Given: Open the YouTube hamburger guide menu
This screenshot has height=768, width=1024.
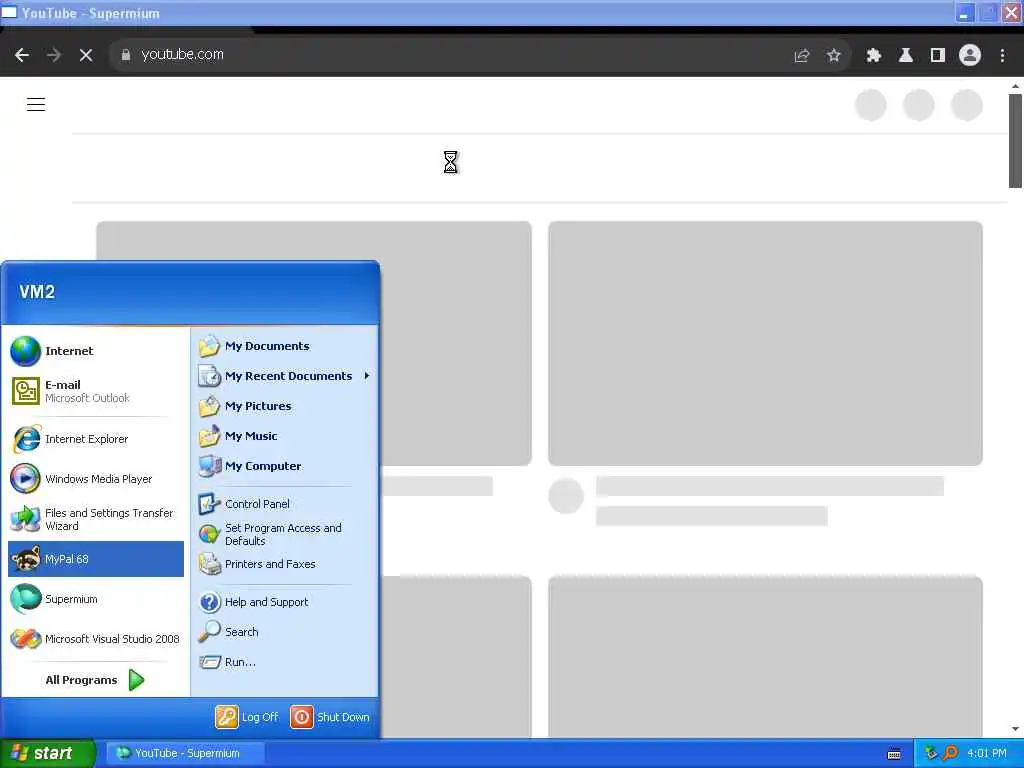Looking at the screenshot, I should tap(36, 104).
